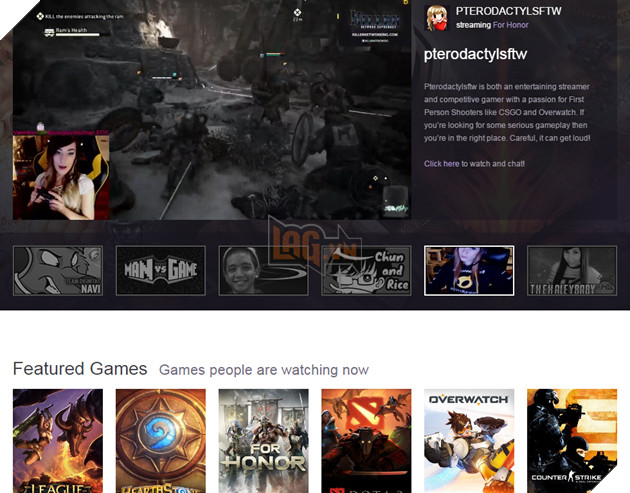Click the Featured Games heading
Viewport: 630px width, 493px height.
80,368
